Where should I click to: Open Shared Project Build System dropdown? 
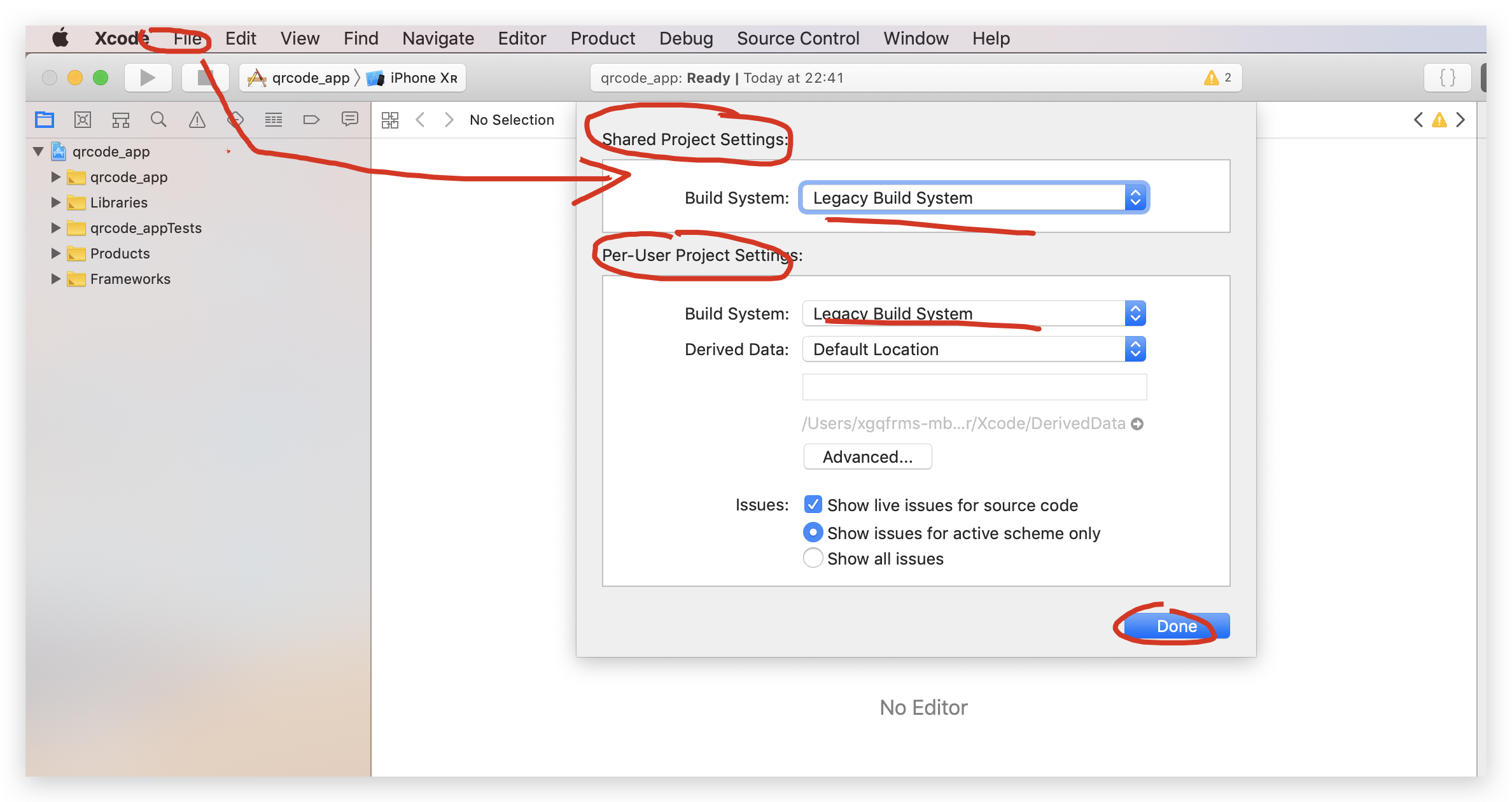[x=974, y=198]
